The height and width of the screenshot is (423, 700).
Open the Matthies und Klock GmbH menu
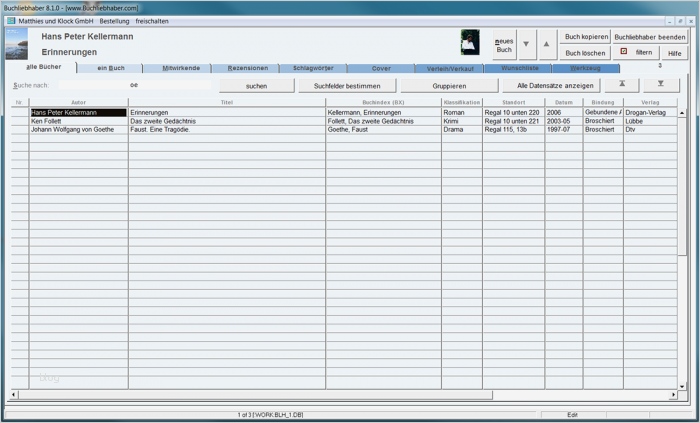pyautogui.click(x=56, y=21)
